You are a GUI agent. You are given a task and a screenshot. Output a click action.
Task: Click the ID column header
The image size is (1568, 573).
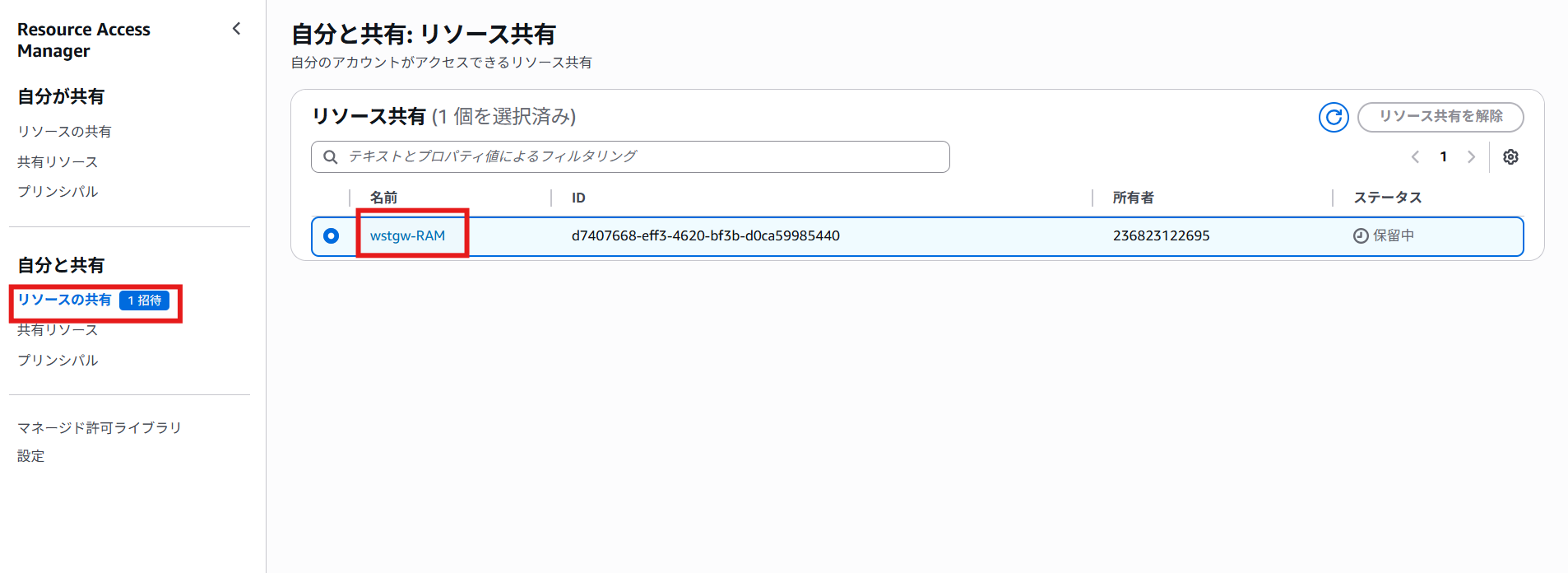[578, 198]
